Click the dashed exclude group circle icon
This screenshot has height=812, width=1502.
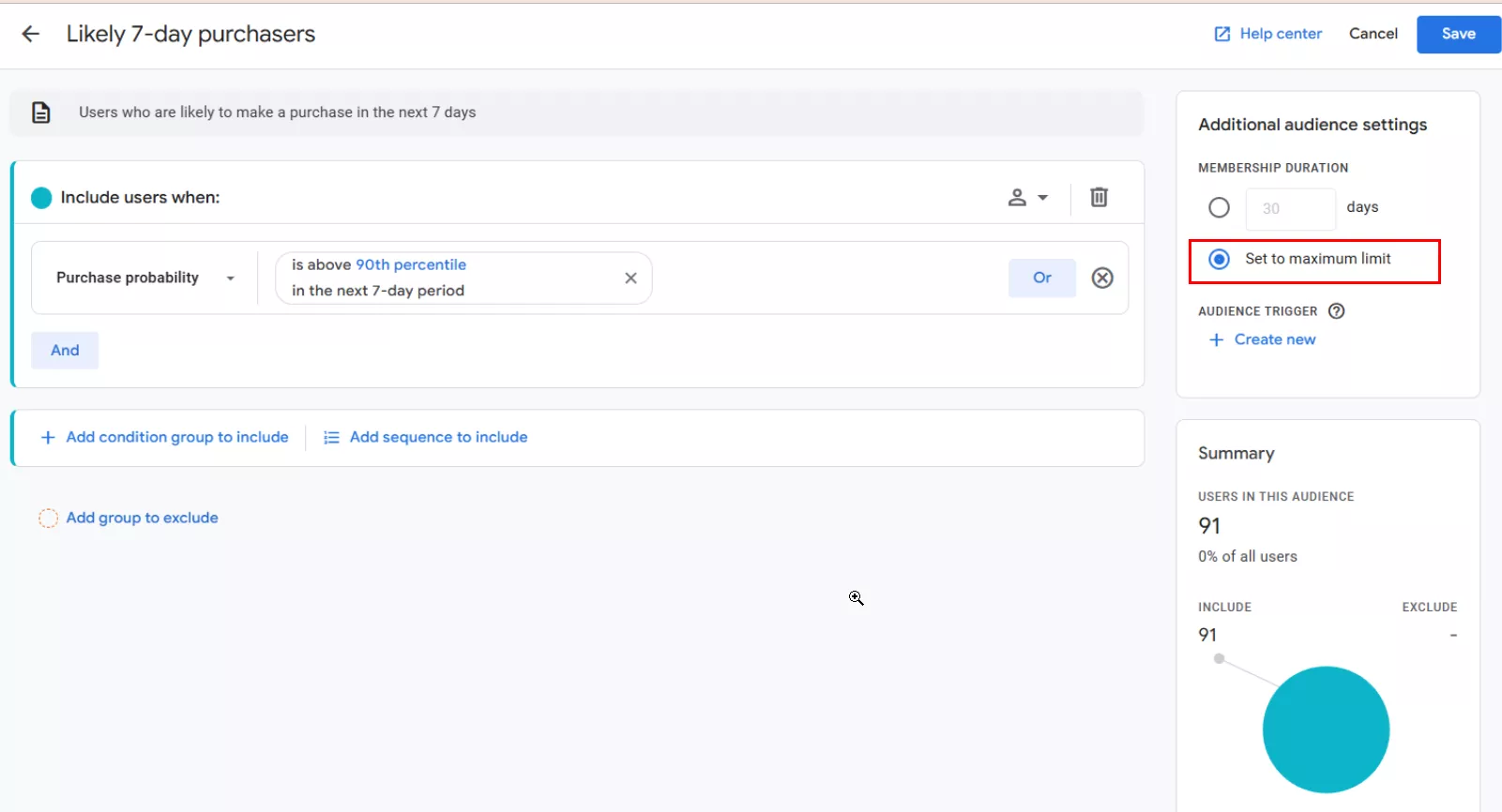click(48, 518)
